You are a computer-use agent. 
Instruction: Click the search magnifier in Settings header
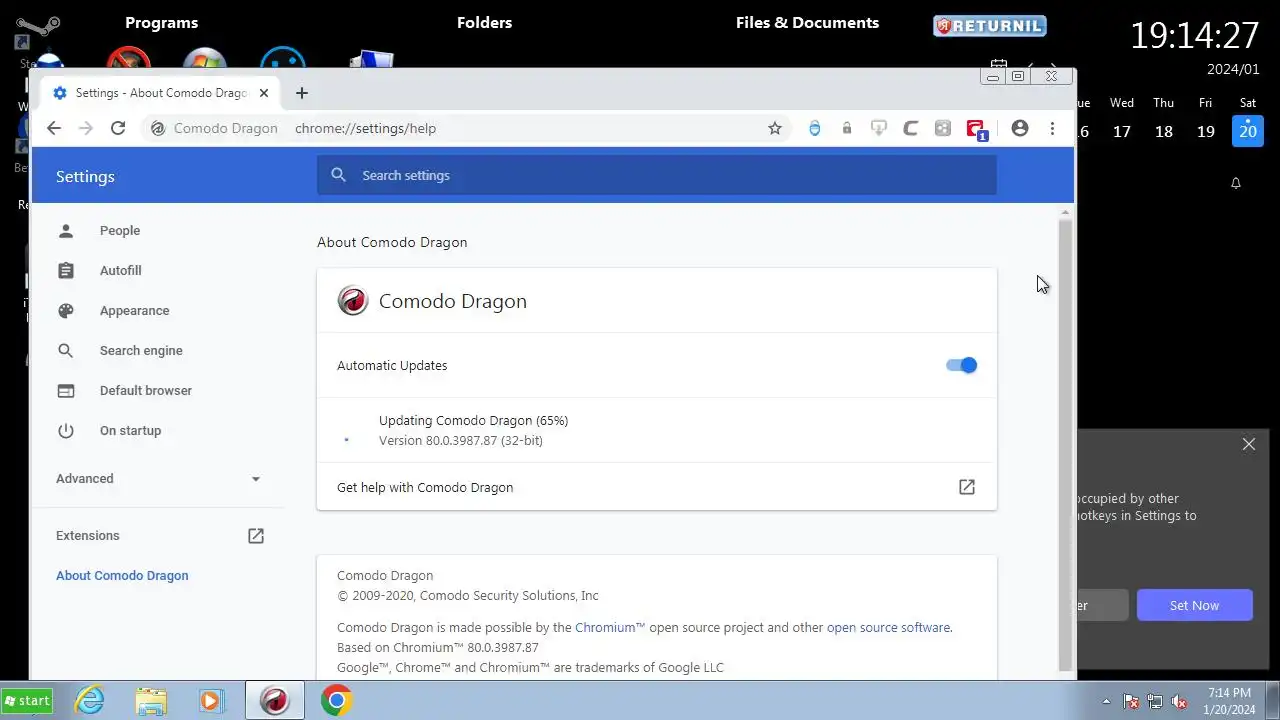tap(339, 175)
